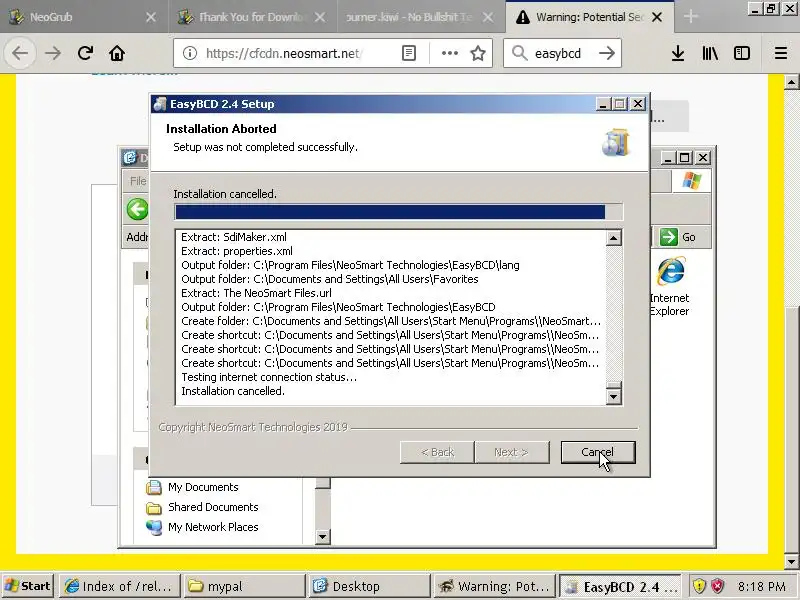800x600 pixels.
Task: Close the Warning: Potential Security tab
Action: click(x=657, y=17)
